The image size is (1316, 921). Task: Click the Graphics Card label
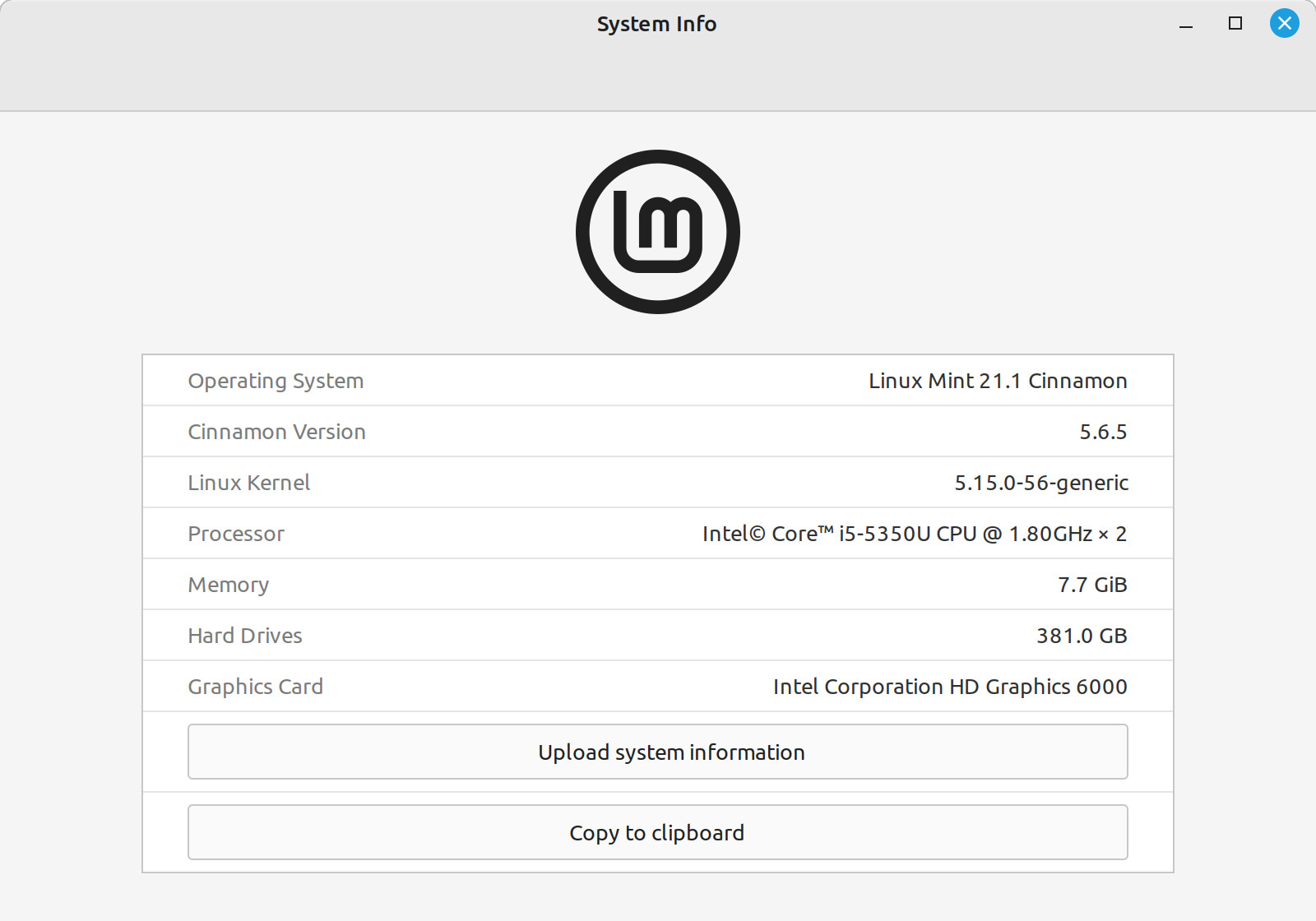tap(256, 687)
